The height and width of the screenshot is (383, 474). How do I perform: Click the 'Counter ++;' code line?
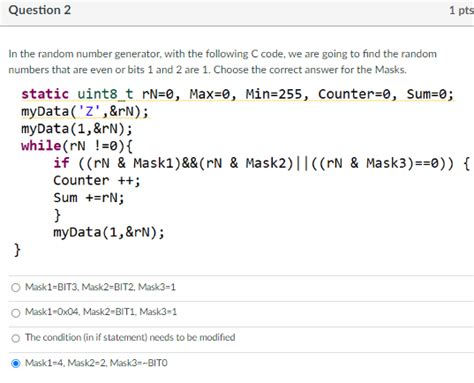point(97,180)
